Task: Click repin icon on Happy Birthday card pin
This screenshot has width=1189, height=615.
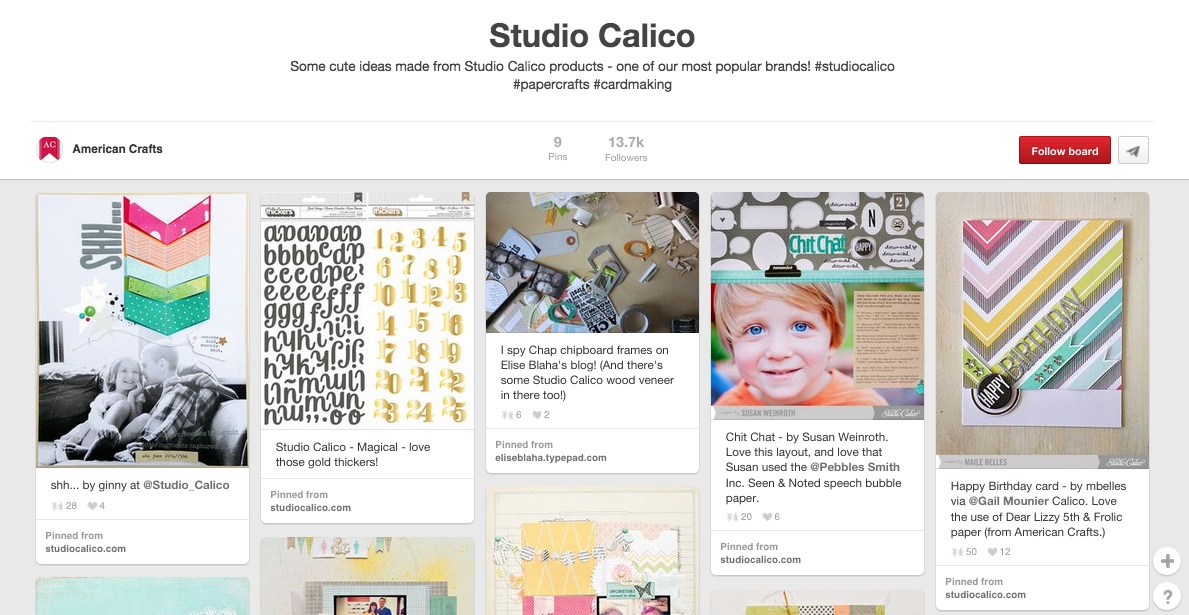Action: [x=957, y=552]
